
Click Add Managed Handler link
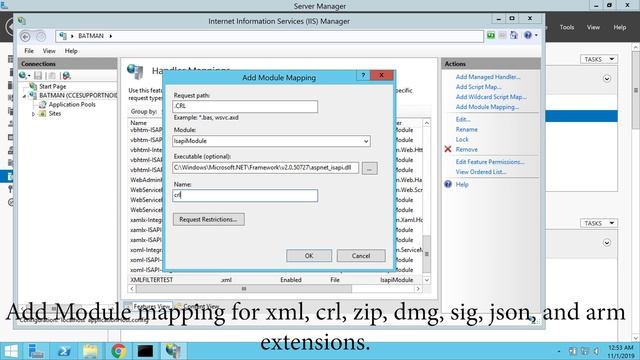click(x=488, y=77)
